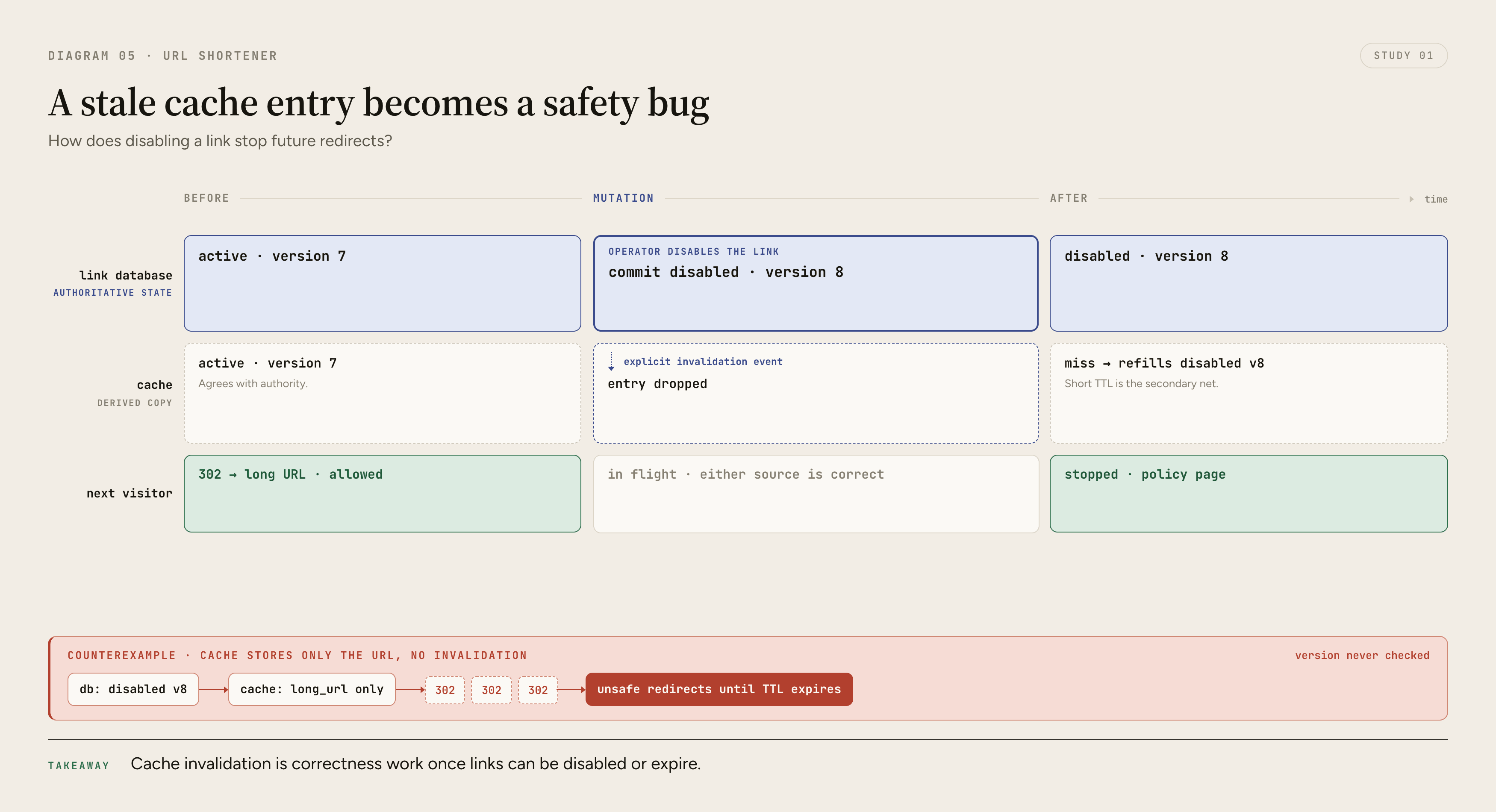Click the 'DERIVED COPY' sublabel
This screenshot has height=812, width=1496.
tap(135, 403)
